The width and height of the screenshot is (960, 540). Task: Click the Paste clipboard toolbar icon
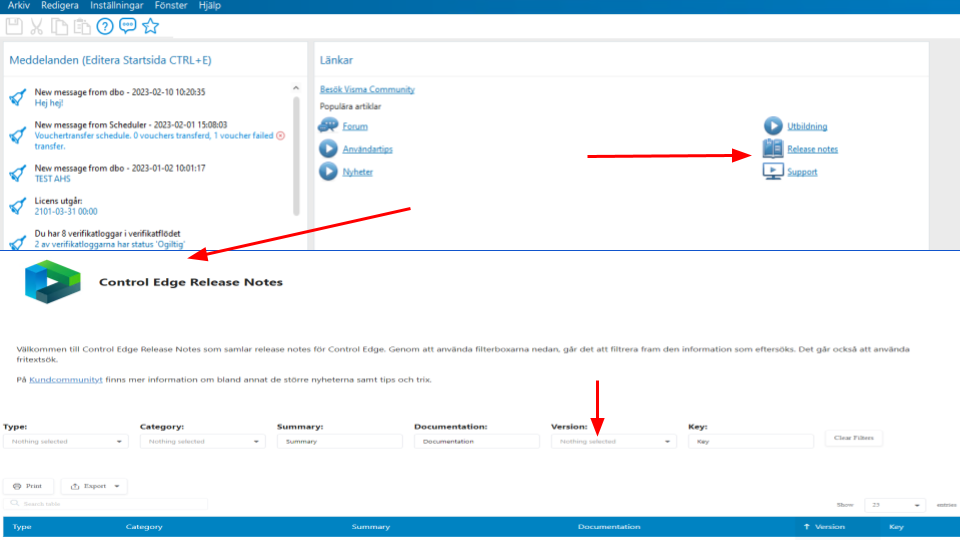pyautogui.click(x=82, y=26)
